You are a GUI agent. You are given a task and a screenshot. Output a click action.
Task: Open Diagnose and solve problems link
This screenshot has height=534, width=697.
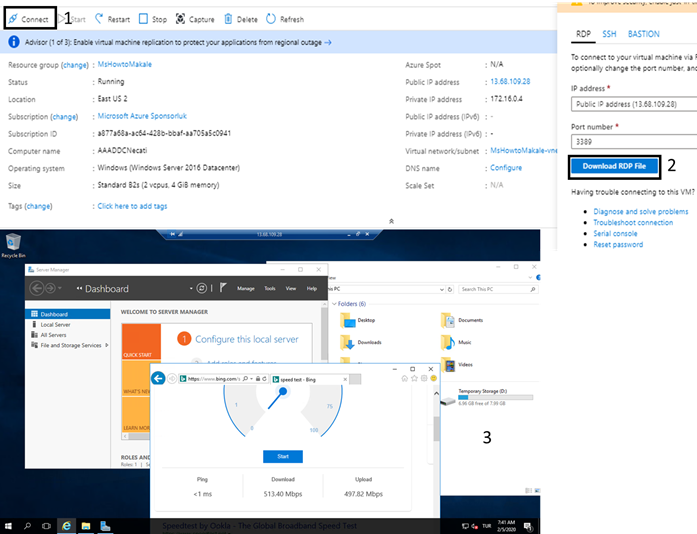click(641, 212)
